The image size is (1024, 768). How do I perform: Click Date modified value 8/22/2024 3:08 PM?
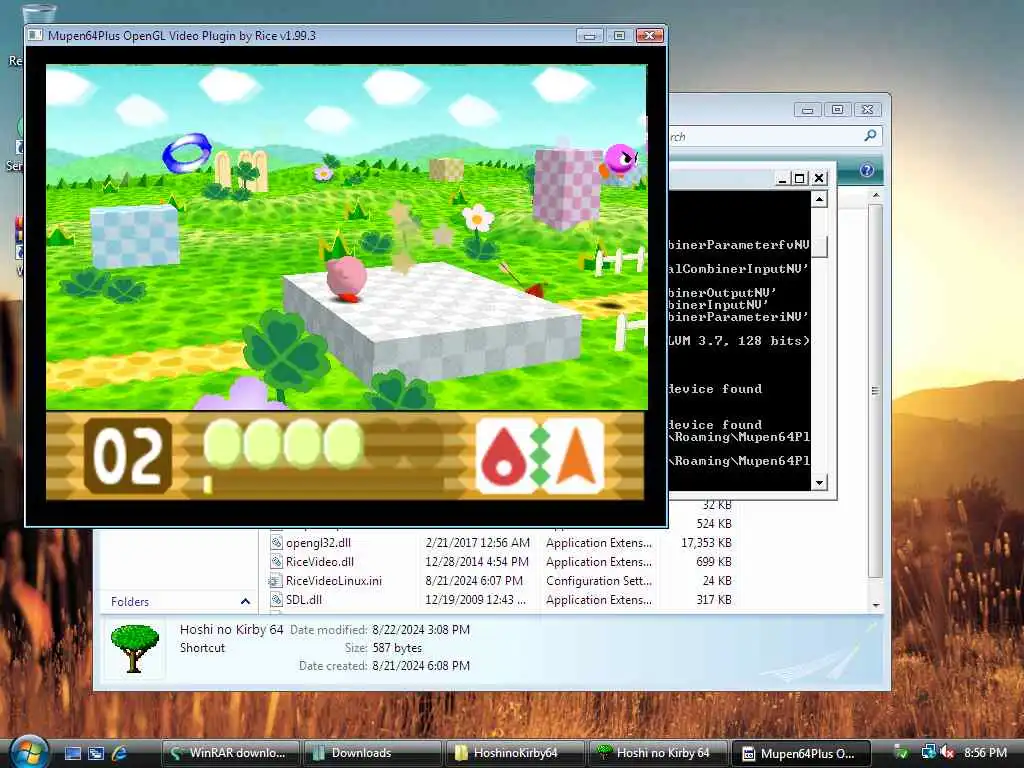click(421, 630)
